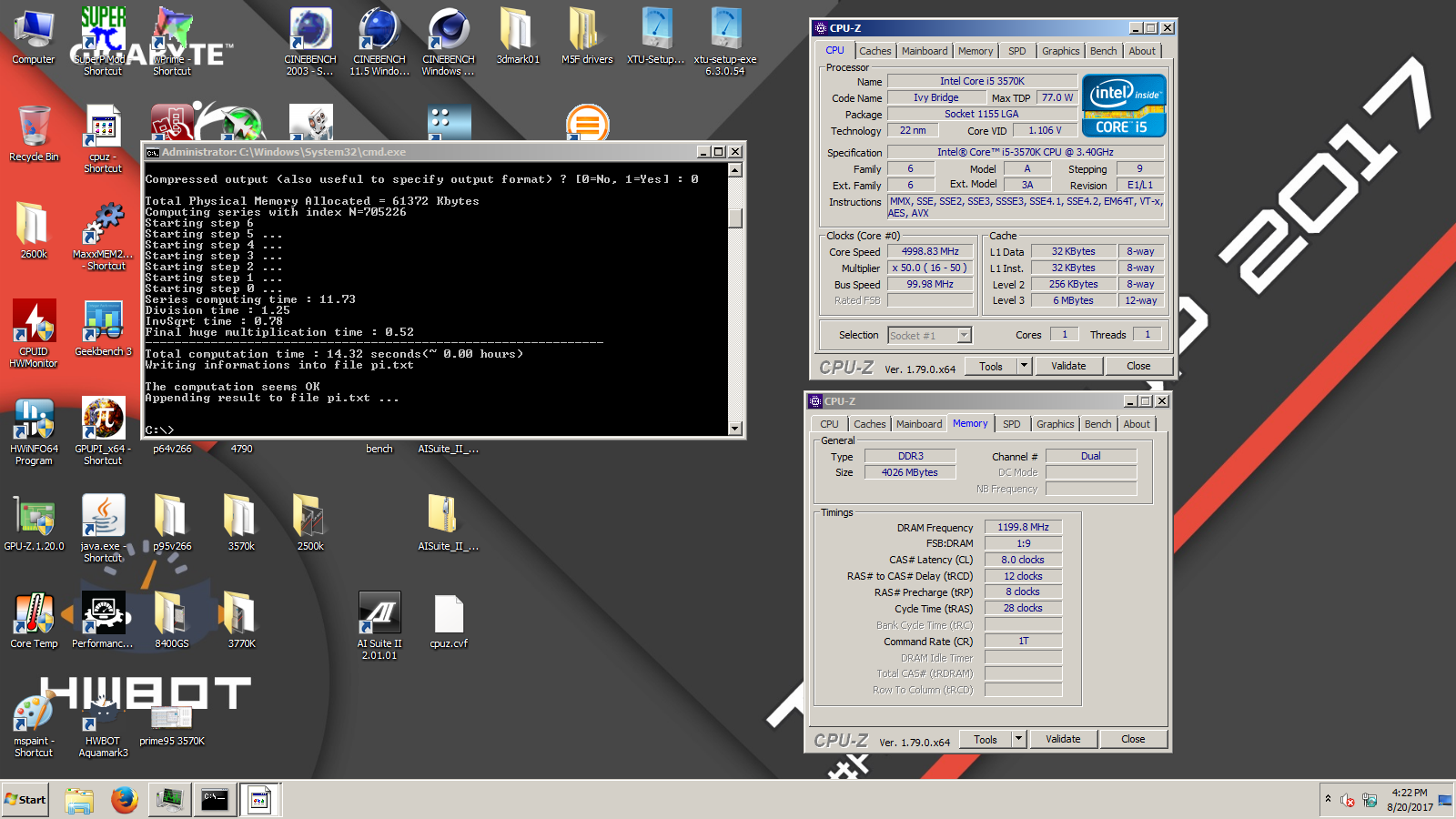Viewport: 1456px width, 819px height.
Task: Open Windows Explorer from taskbar
Action: click(79, 800)
